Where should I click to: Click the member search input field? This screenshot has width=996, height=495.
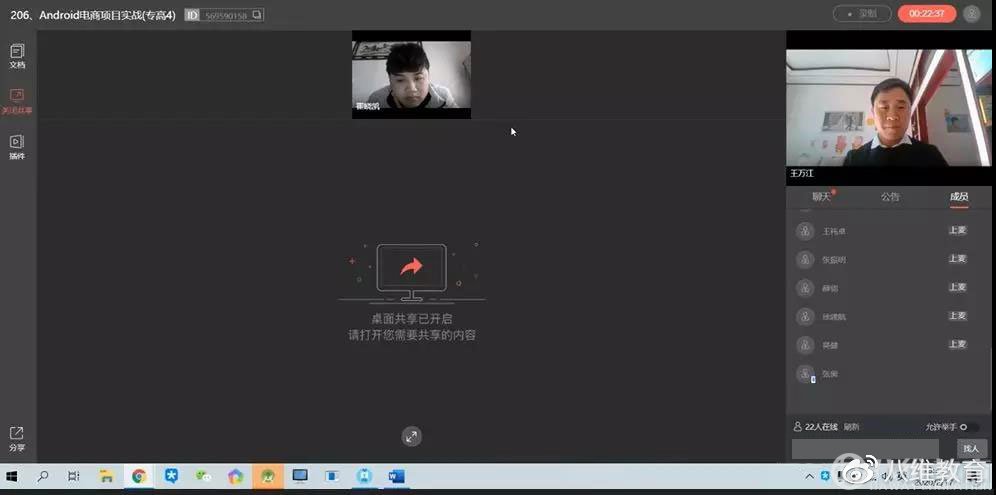[865, 449]
